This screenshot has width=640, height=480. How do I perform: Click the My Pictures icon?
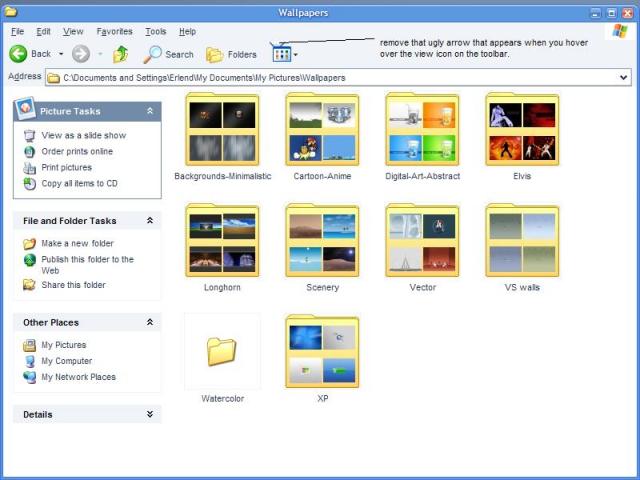[29, 345]
